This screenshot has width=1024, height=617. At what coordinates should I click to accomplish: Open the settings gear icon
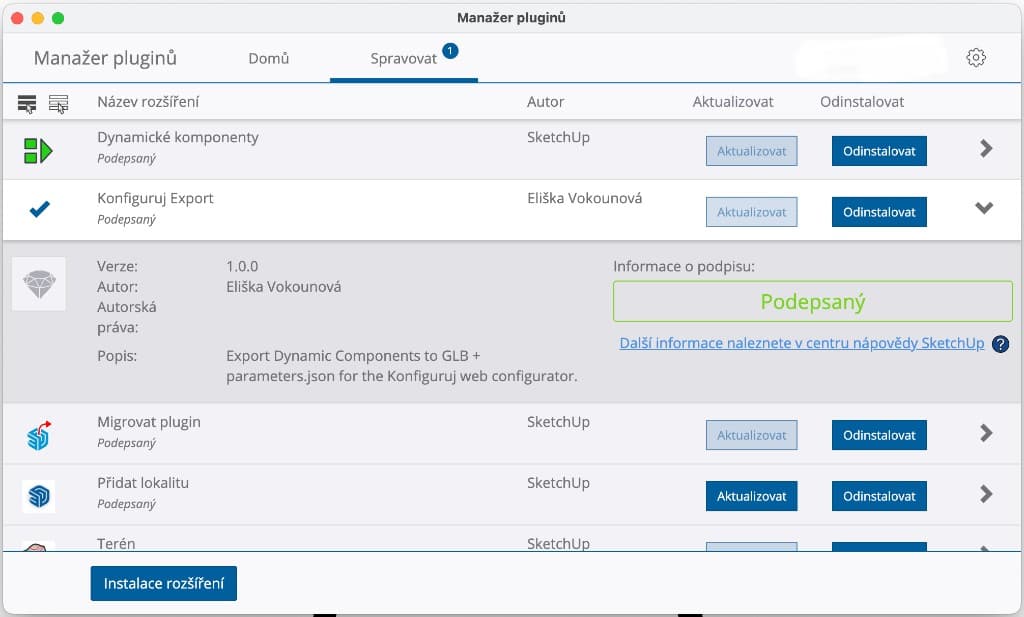(976, 57)
